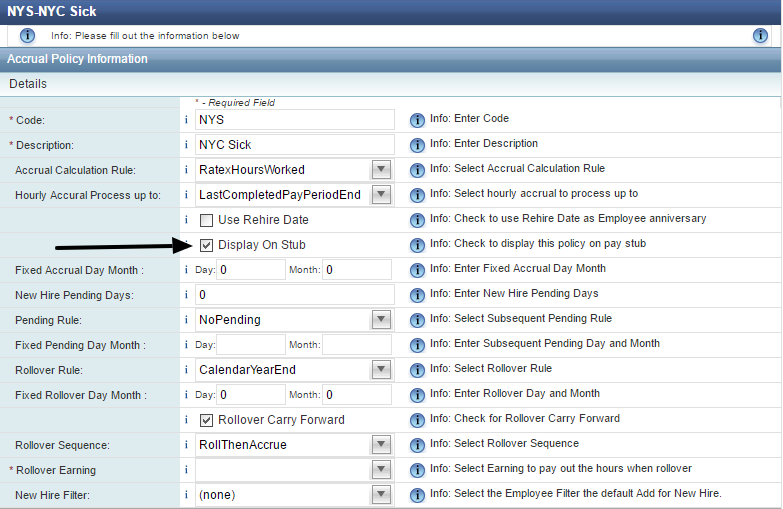The height and width of the screenshot is (509, 783).
Task: Select the Details section tab
Action: [28, 84]
